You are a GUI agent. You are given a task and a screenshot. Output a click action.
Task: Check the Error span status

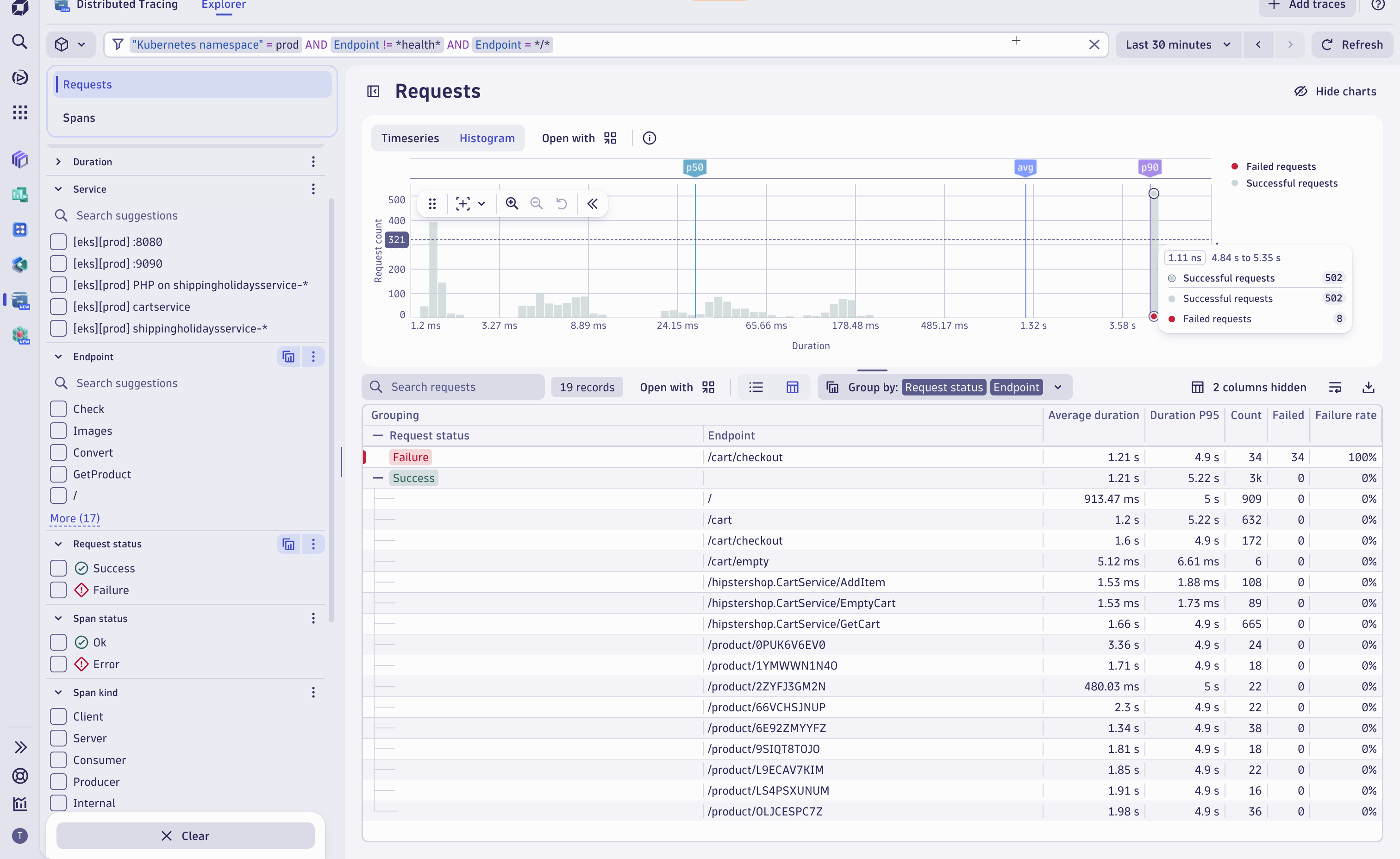click(58, 664)
